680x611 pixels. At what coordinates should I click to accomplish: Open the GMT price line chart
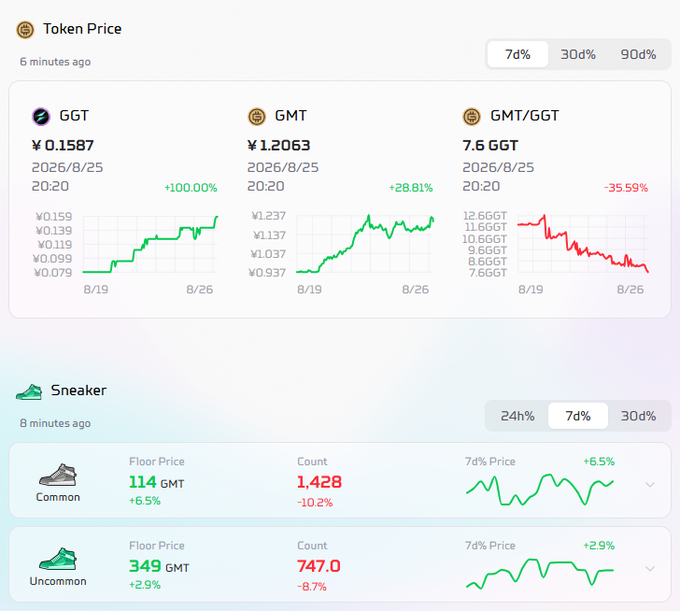(x=365, y=244)
